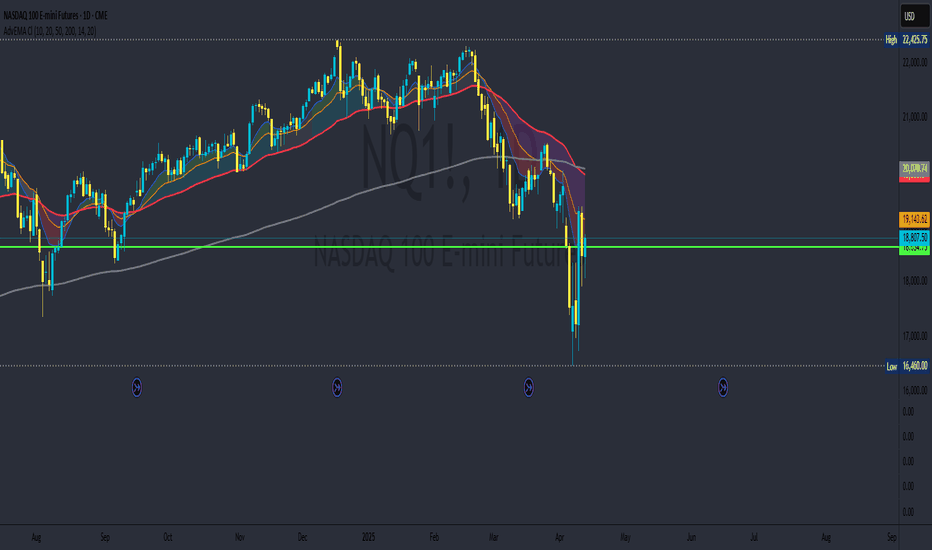932x550 pixels.
Task: Click the event marker icon below mid-June
Action: 723,388
